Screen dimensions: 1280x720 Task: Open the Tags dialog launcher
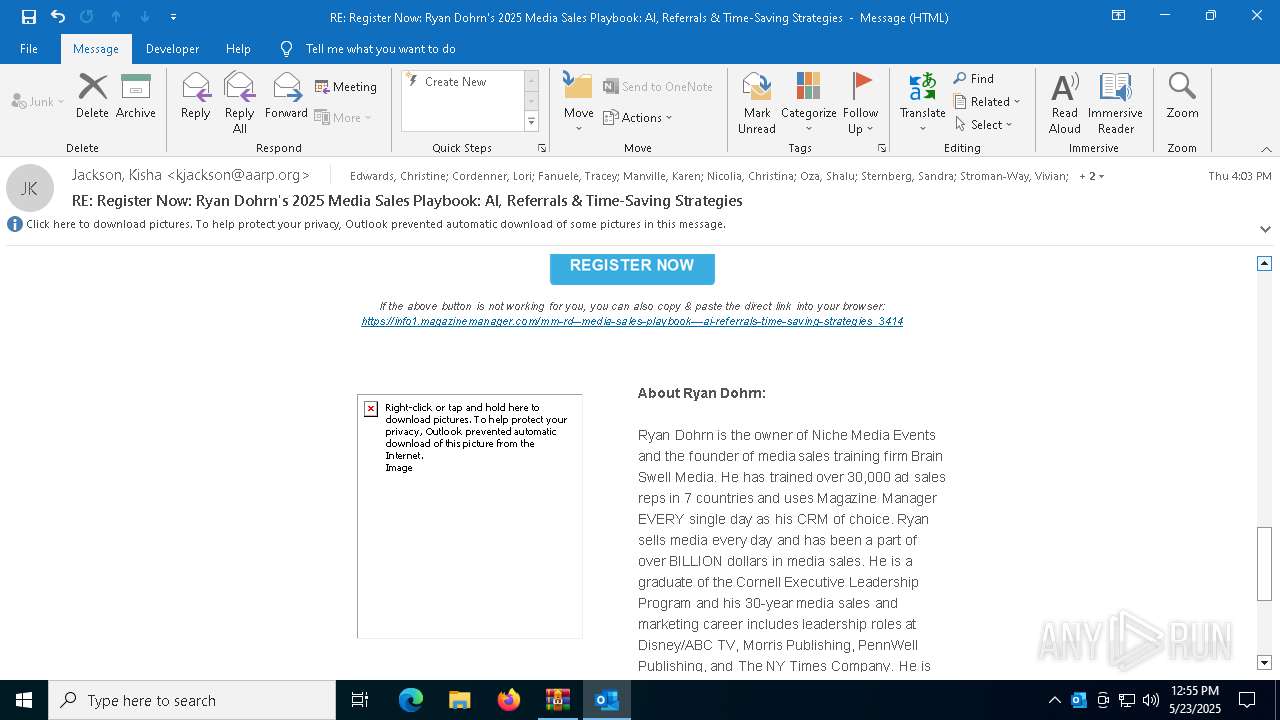[x=882, y=148]
